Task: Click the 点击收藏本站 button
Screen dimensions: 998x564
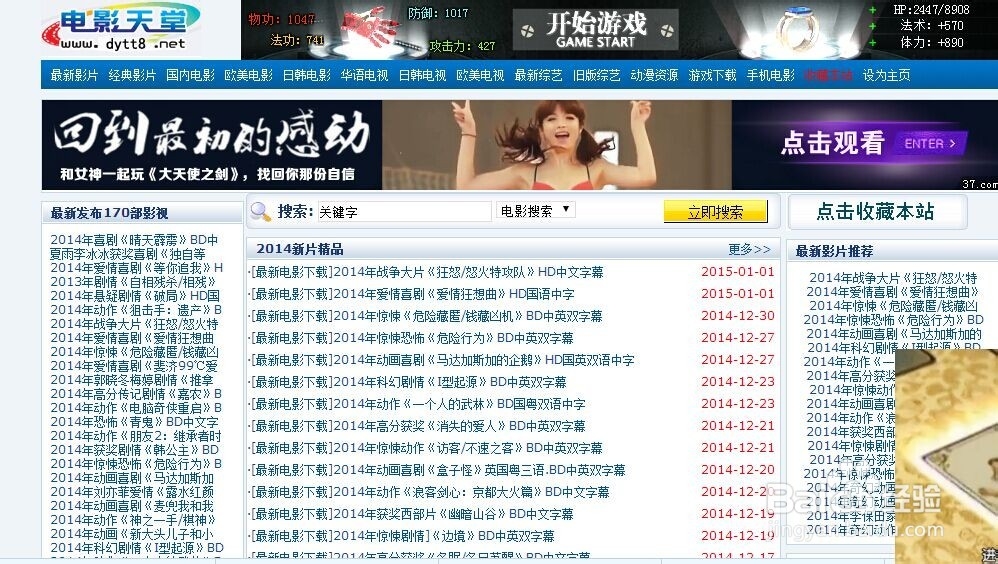Action: pyautogui.click(x=877, y=211)
